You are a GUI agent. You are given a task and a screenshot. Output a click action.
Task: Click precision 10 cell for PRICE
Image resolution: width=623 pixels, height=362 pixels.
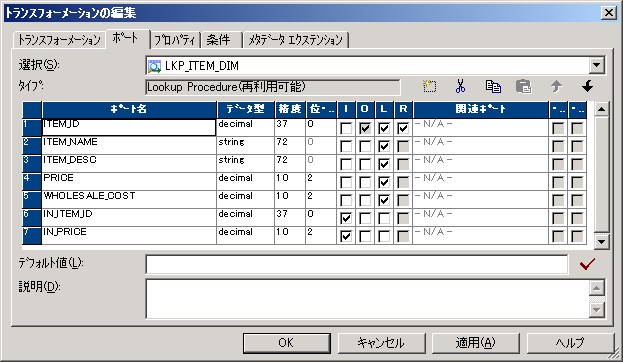pos(290,181)
